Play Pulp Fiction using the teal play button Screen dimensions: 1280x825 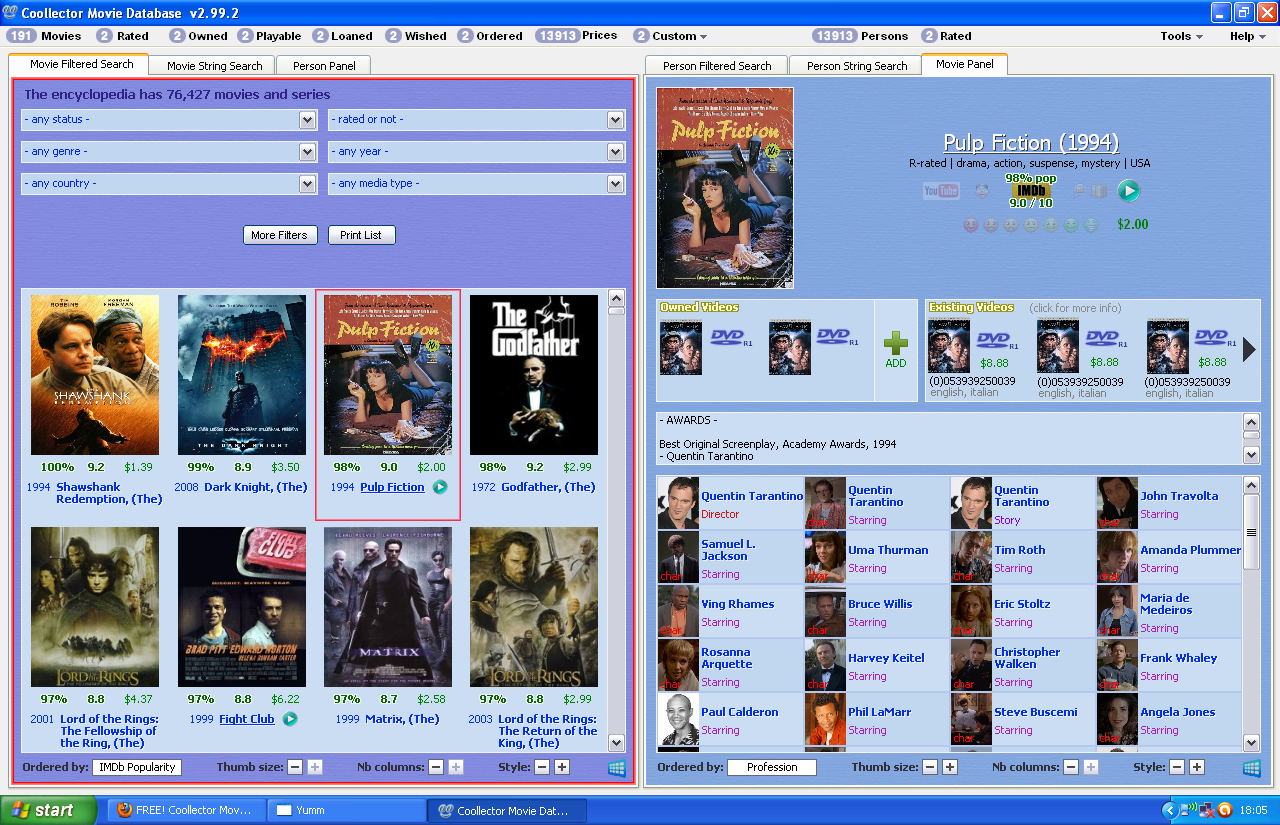1128,190
